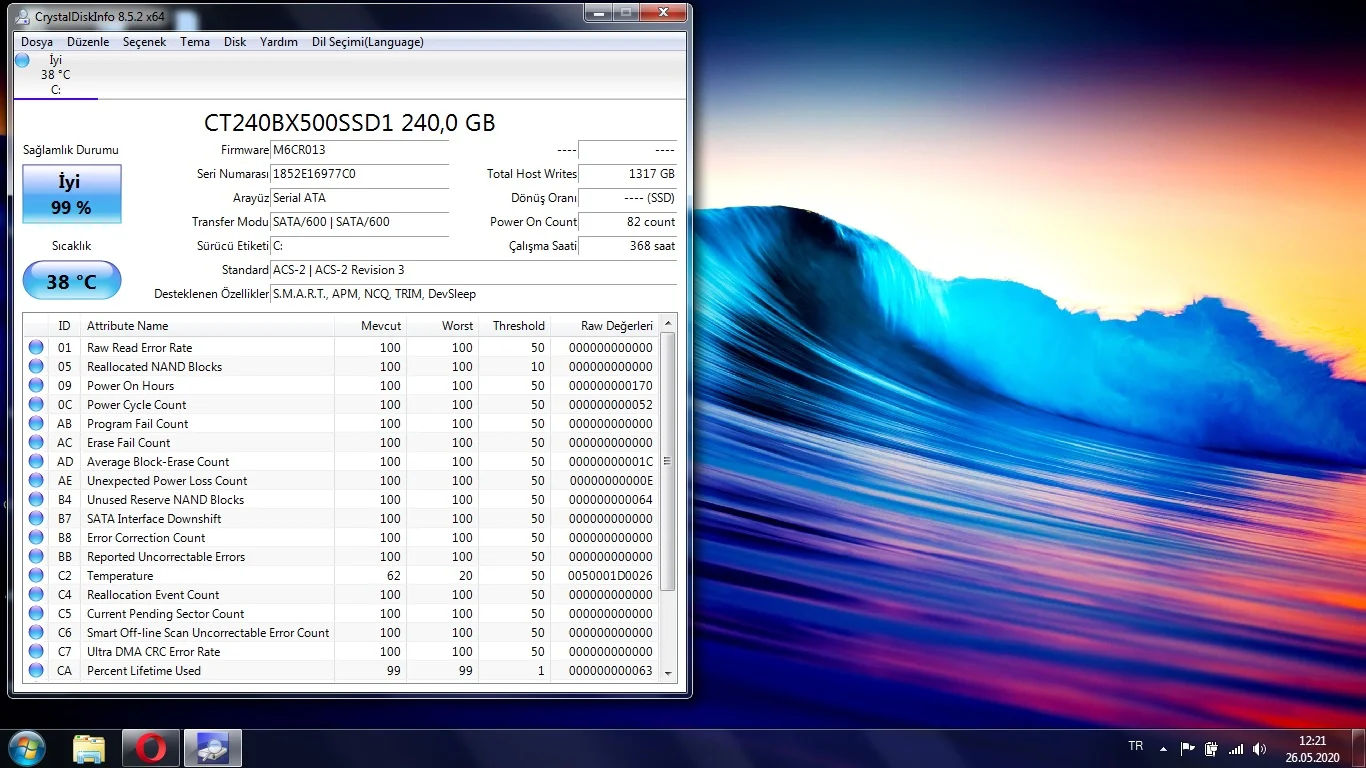
Task: Click the network signal icon in tray
Action: [x=1236, y=749]
